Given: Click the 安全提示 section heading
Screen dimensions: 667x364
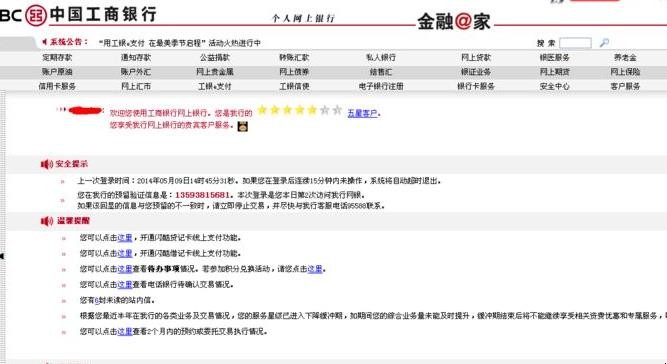Looking at the screenshot, I should click(x=71, y=164).
